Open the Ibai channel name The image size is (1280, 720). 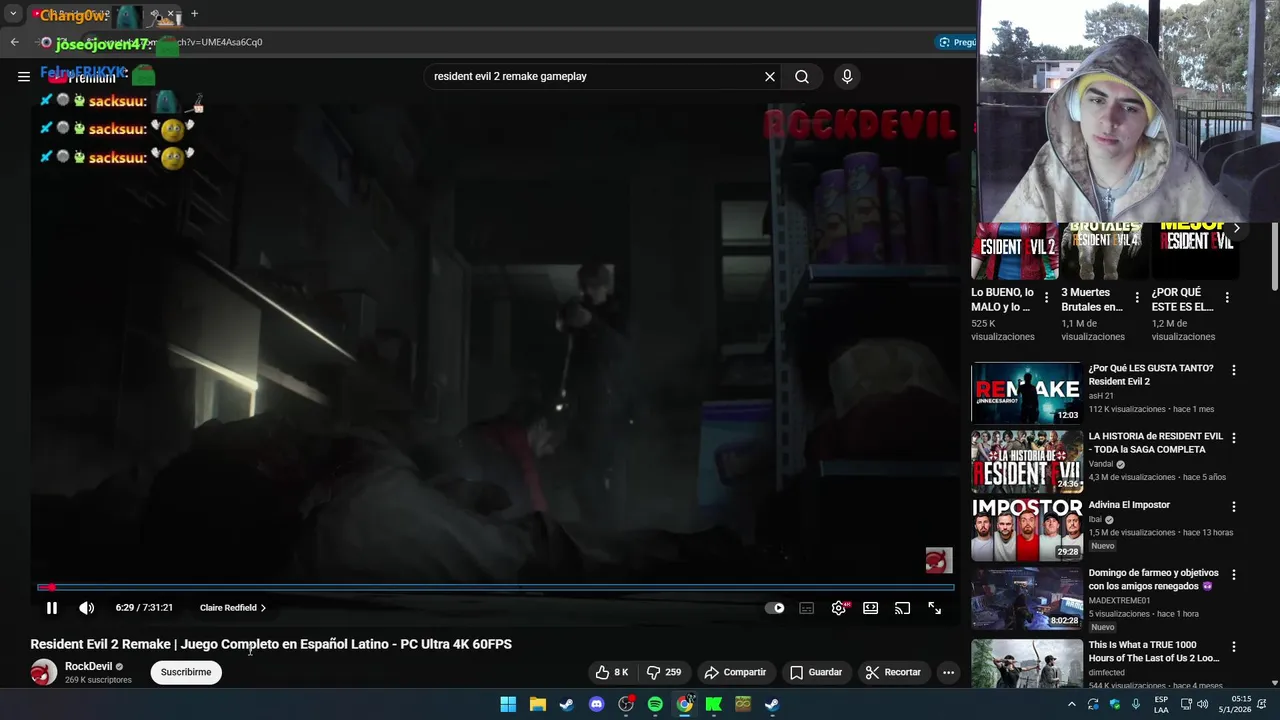point(1096,520)
